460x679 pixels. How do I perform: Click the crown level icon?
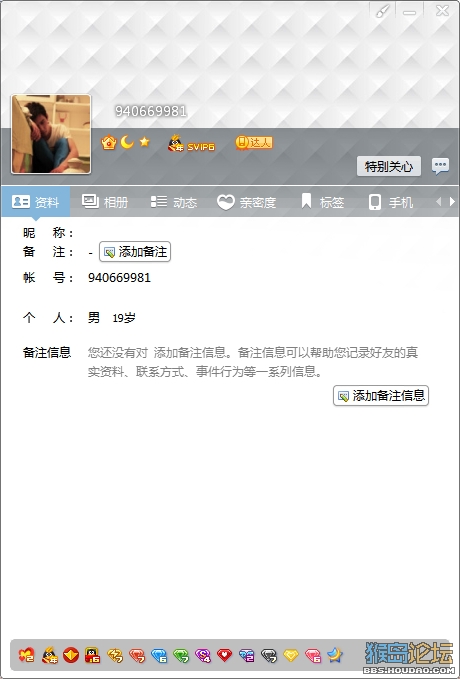tap(108, 142)
